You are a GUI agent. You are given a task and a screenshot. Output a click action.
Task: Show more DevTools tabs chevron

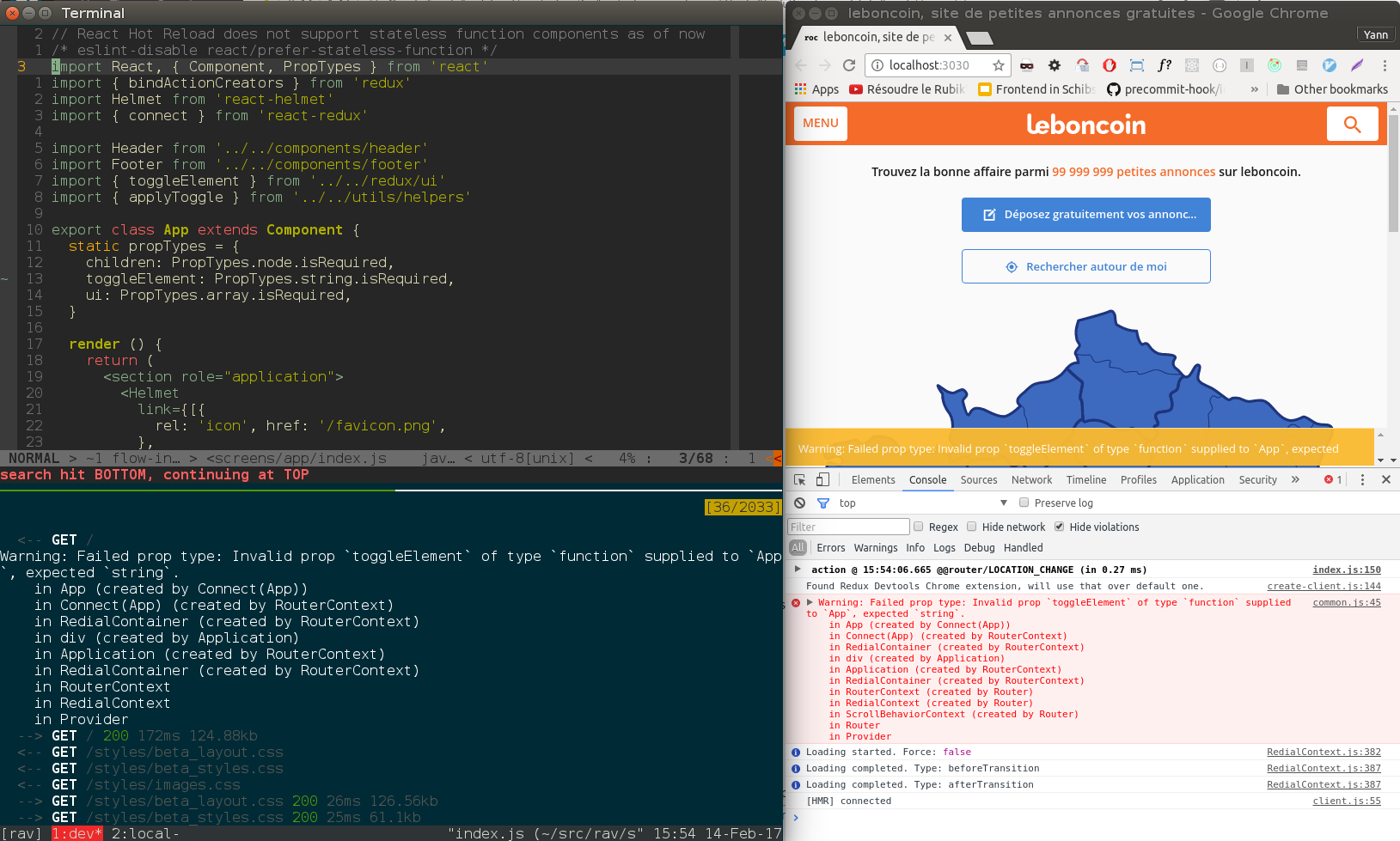(x=1295, y=479)
